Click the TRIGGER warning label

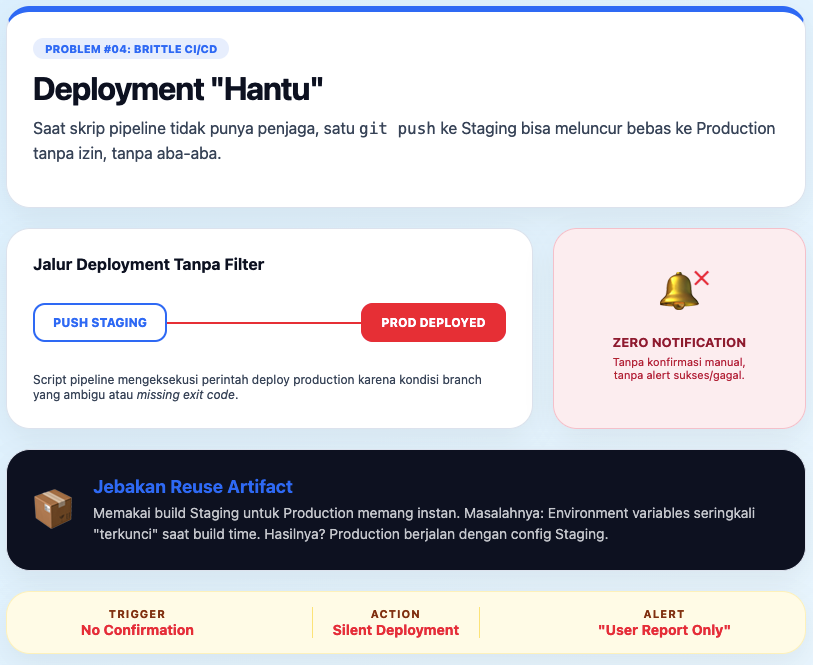137,614
